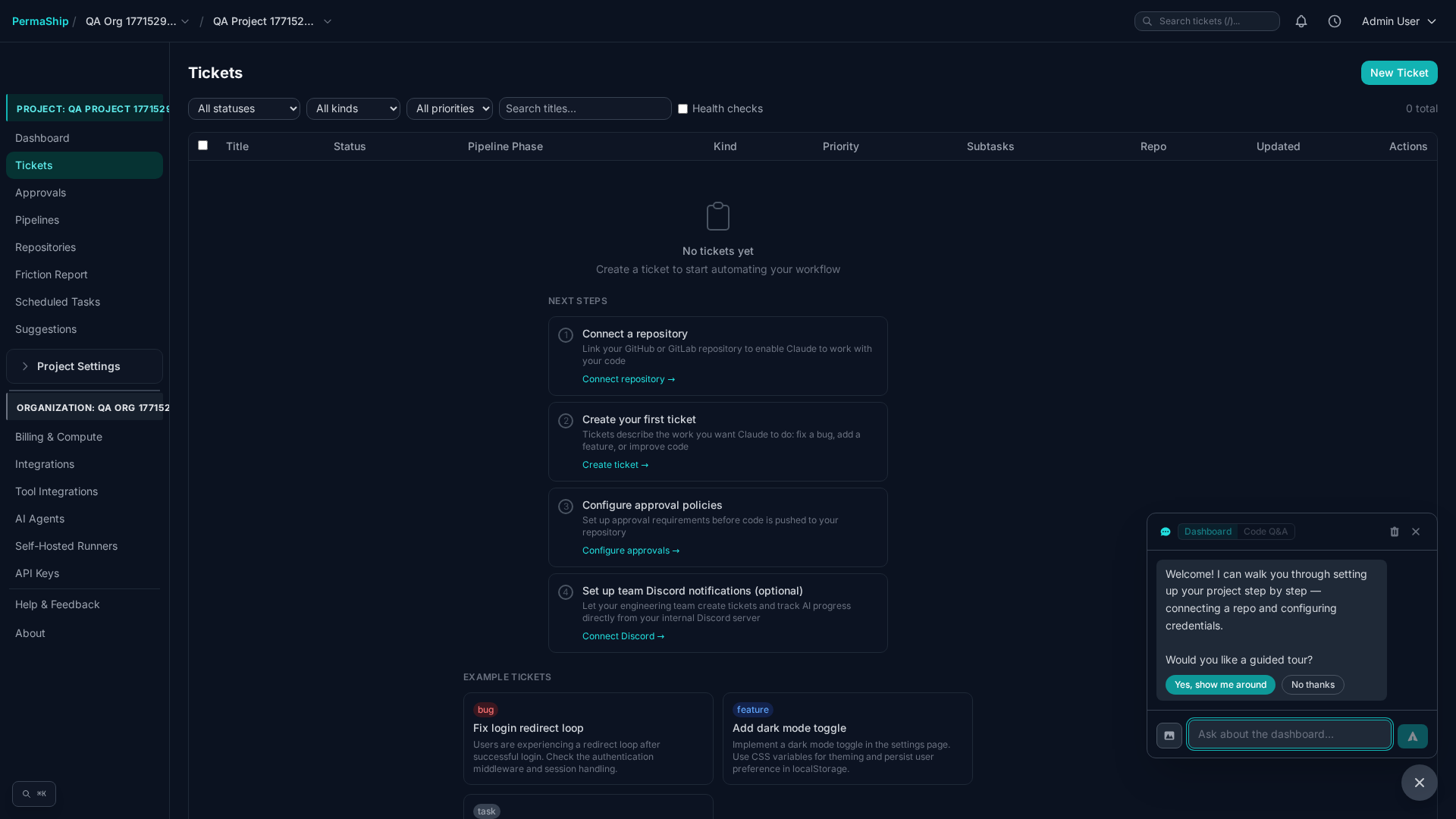This screenshot has width=1456, height=819.
Task: Open the Admin User menu
Action: coord(1398,21)
